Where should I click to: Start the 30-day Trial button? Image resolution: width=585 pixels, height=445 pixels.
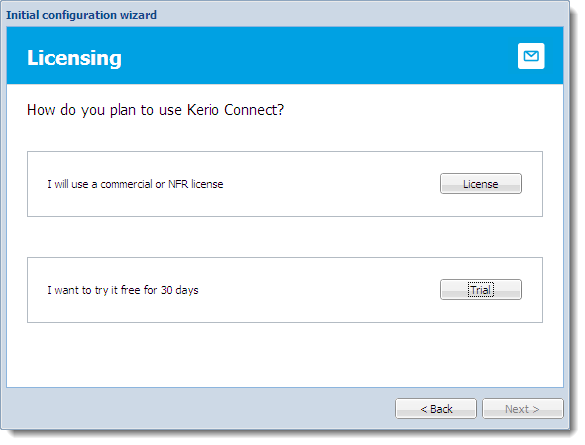point(481,289)
